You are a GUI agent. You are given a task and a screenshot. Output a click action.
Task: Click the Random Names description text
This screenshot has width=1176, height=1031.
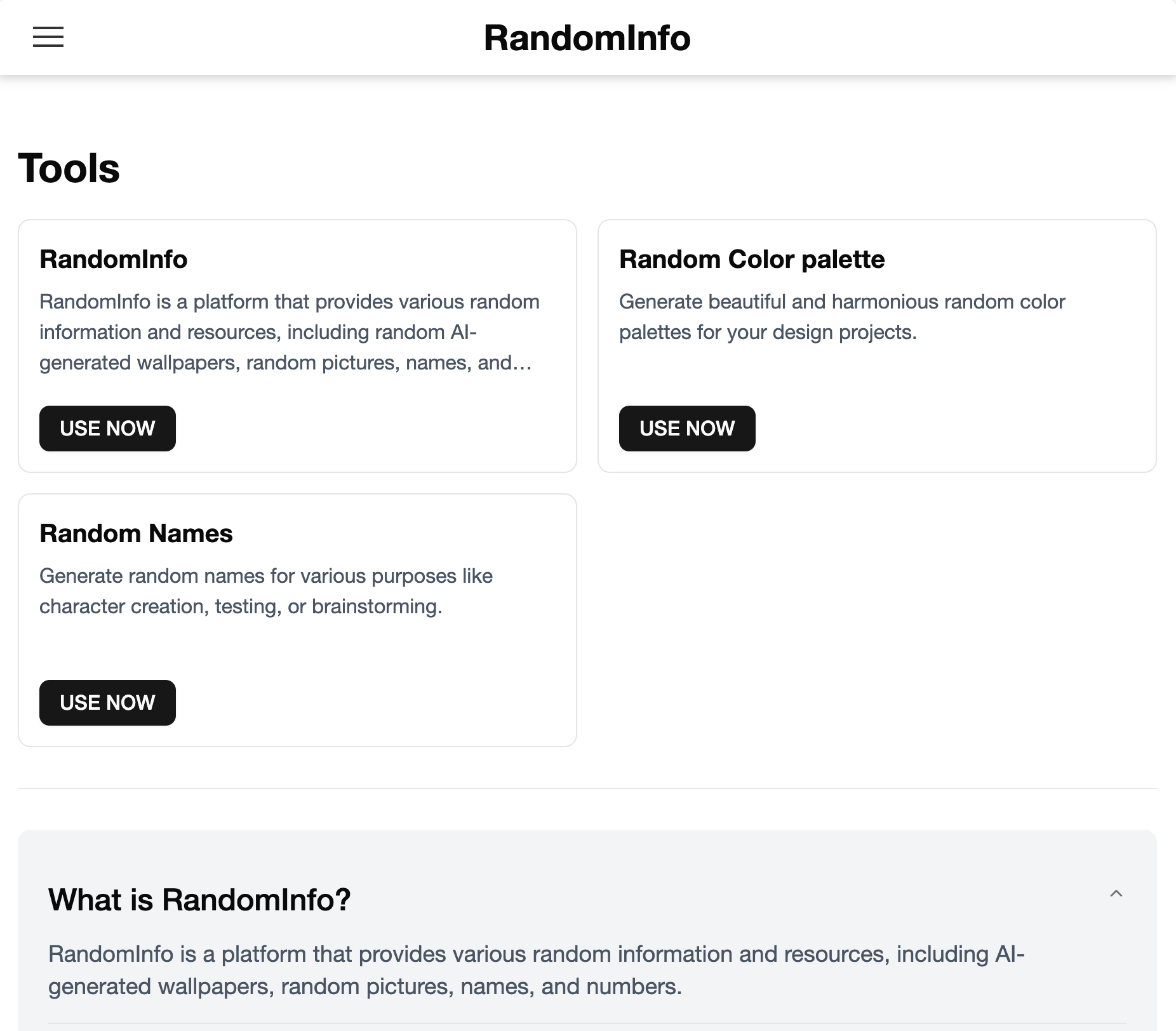[x=265, y=591]
